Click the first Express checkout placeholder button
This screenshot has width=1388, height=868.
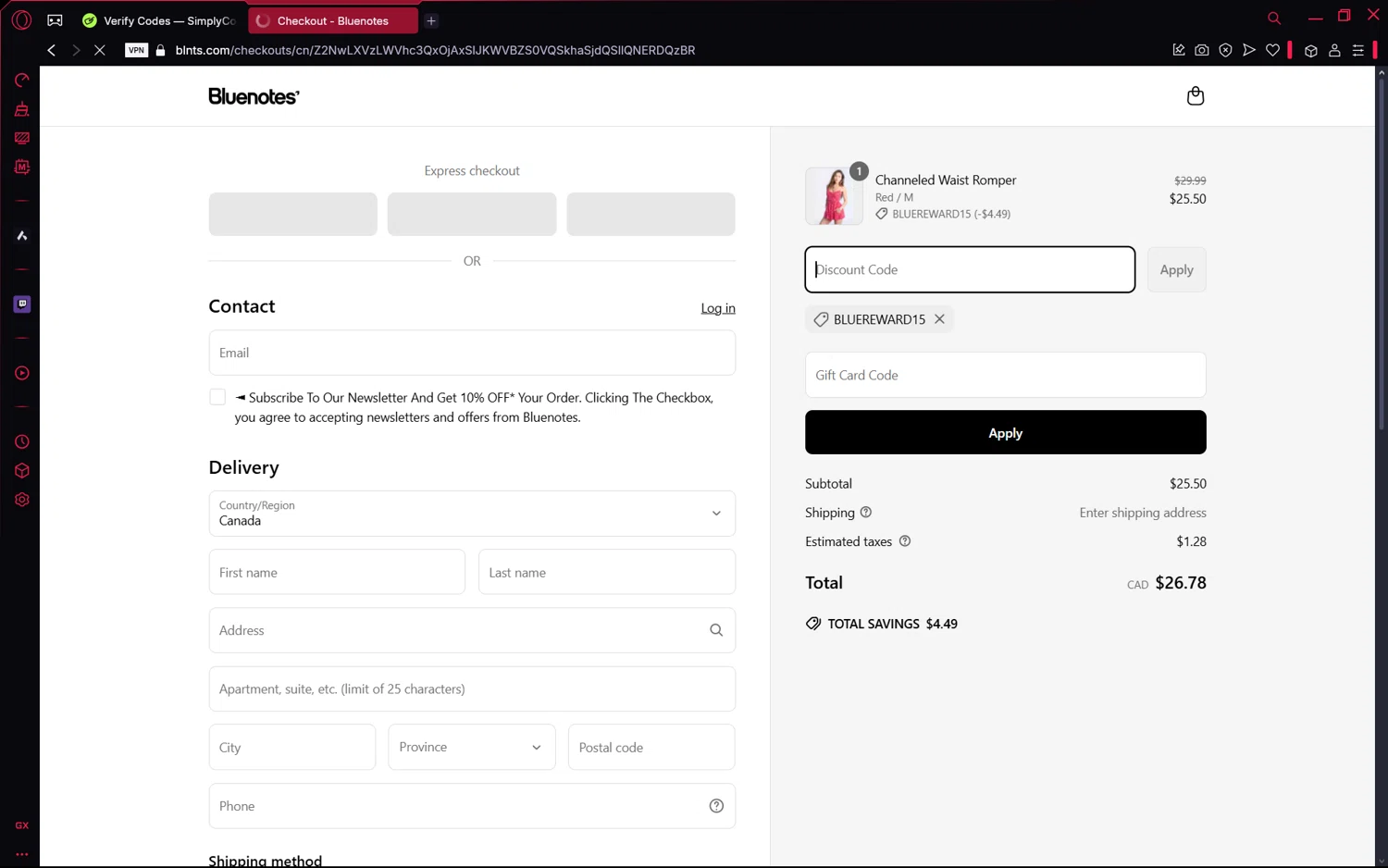(x=292, y=214)
